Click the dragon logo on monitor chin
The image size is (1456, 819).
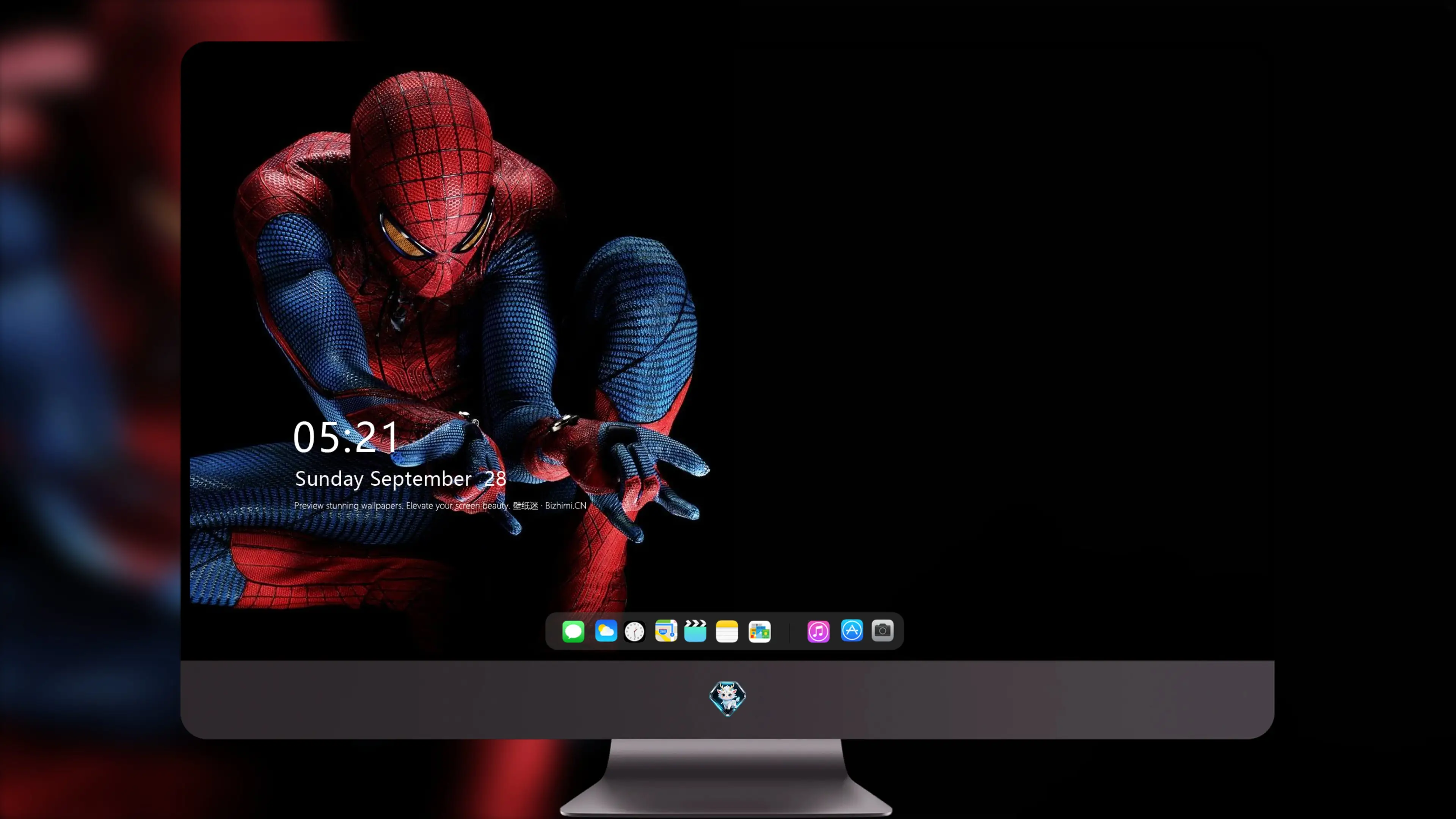coord(728,698)
